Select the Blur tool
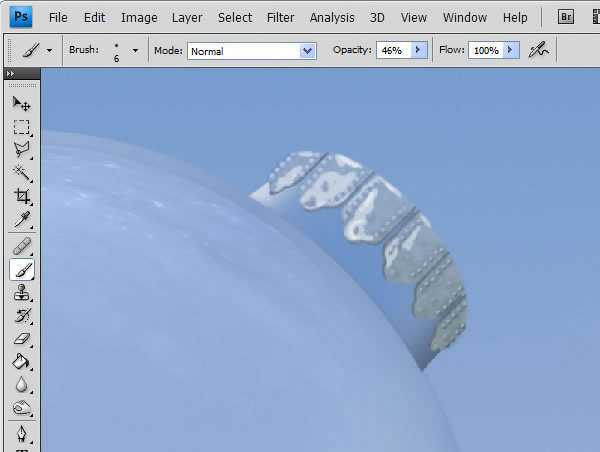This screenshot has width=600, height=452. click(21, 385)
